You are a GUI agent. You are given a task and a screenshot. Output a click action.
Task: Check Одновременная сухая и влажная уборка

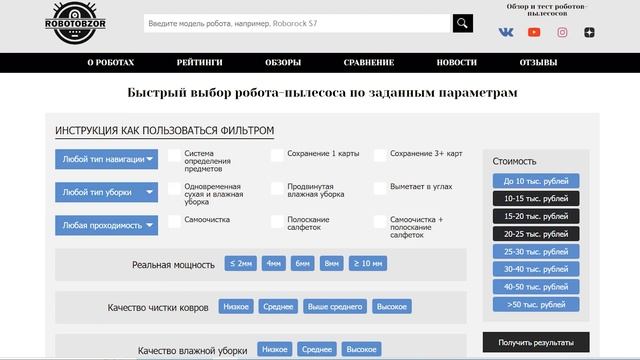174,188
